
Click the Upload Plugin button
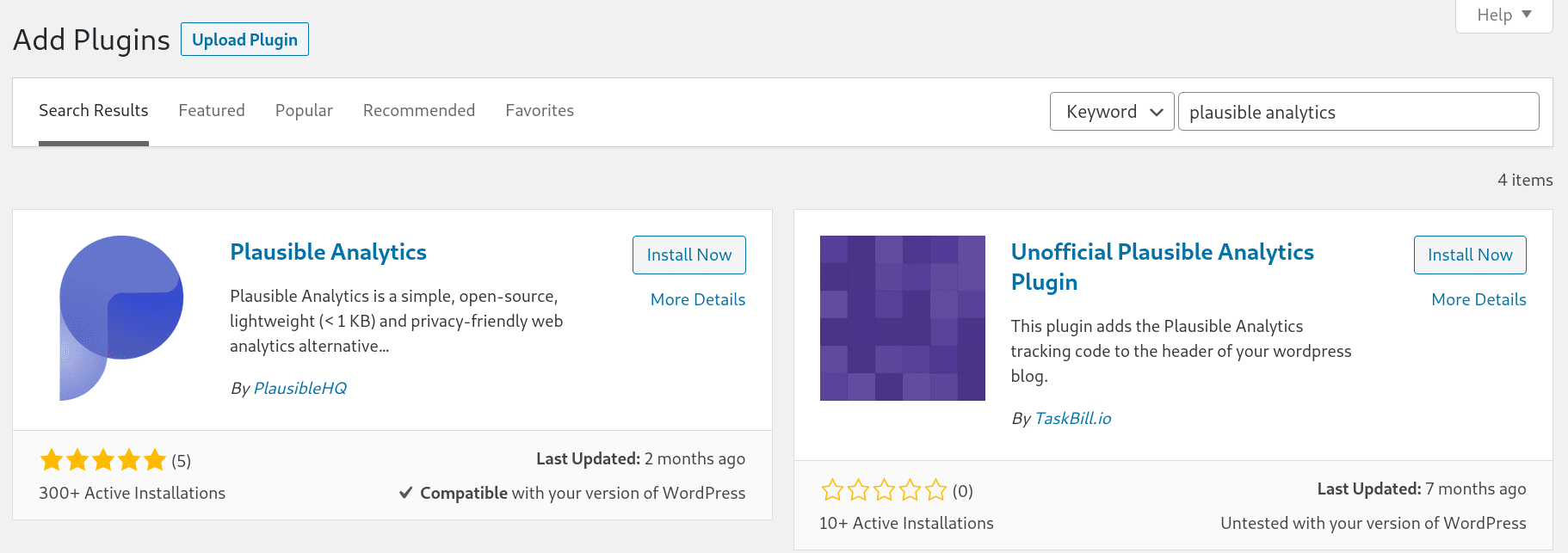point(244,40)
